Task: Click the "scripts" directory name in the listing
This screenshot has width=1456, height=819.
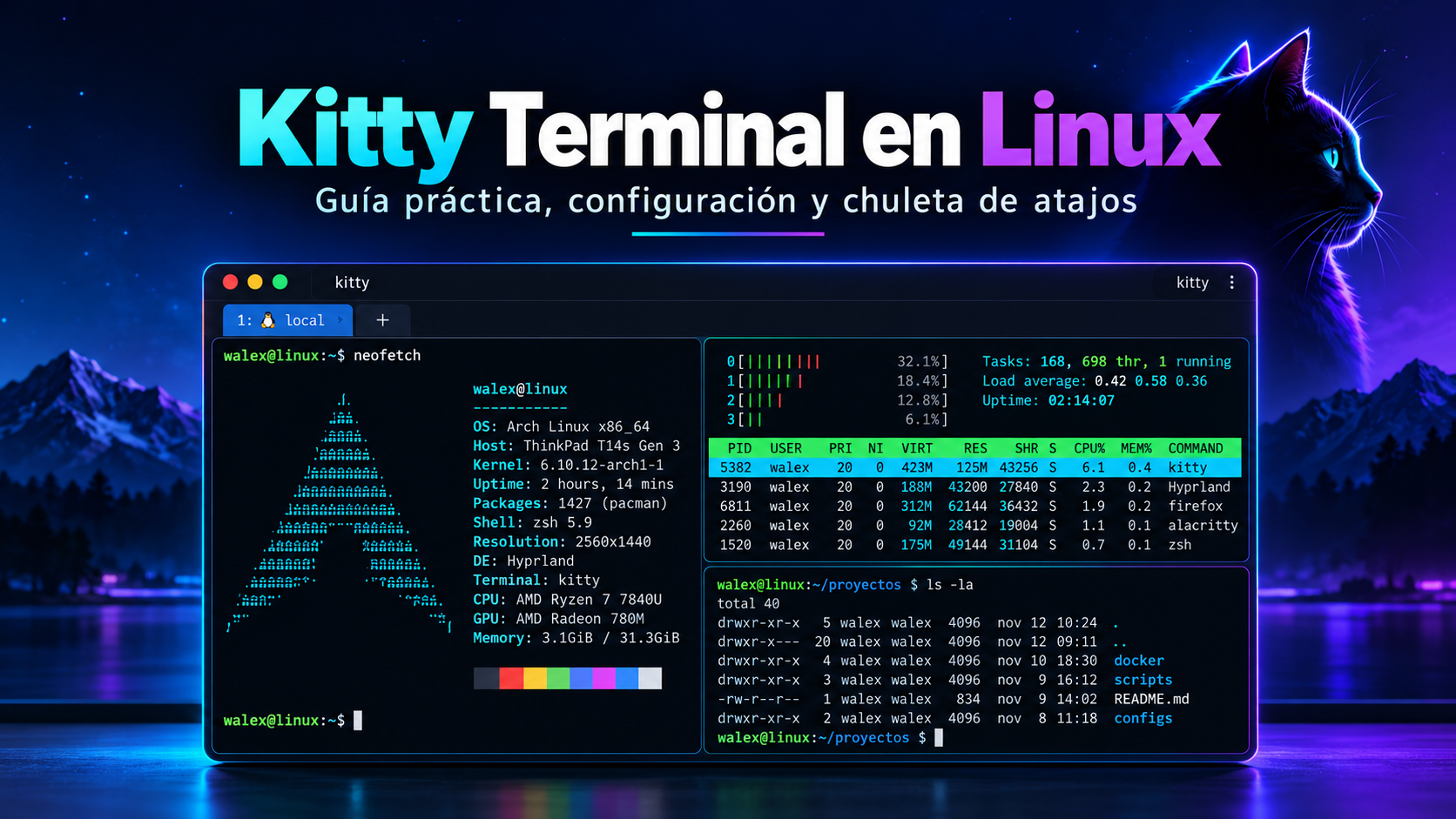Action: click(1143, 680)
